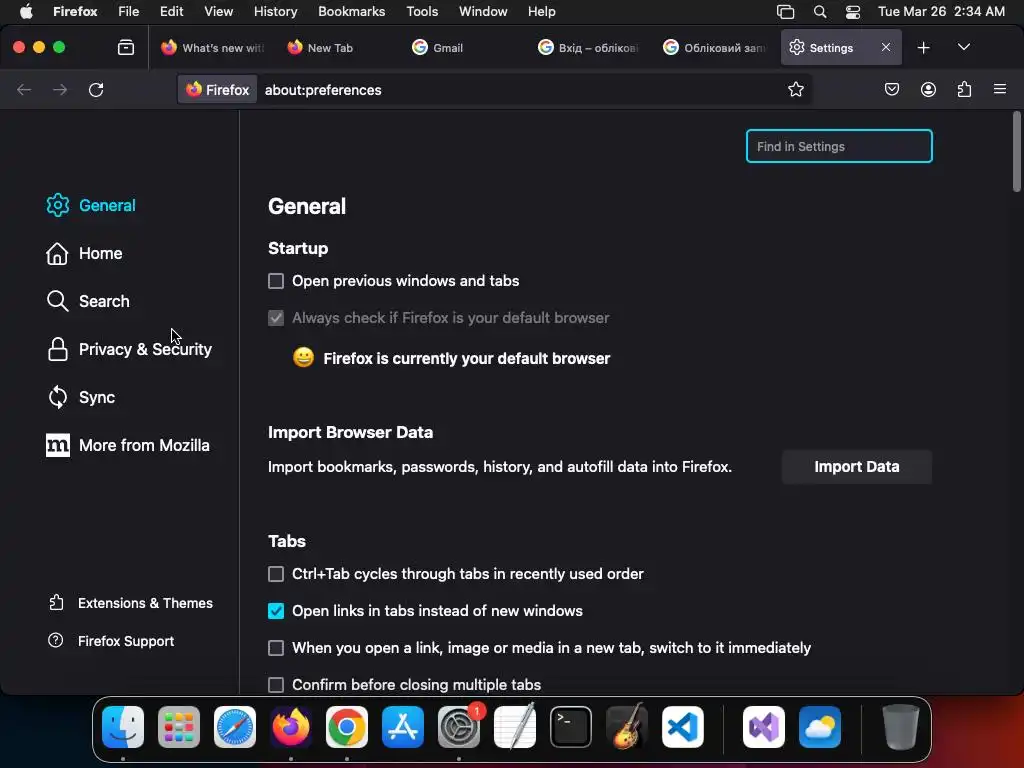Viewport: 1024px width, 768px height.
Task: Enable Ctrl+Tab cycles through tabs checkbox
Action: click(x=276, y=574)
